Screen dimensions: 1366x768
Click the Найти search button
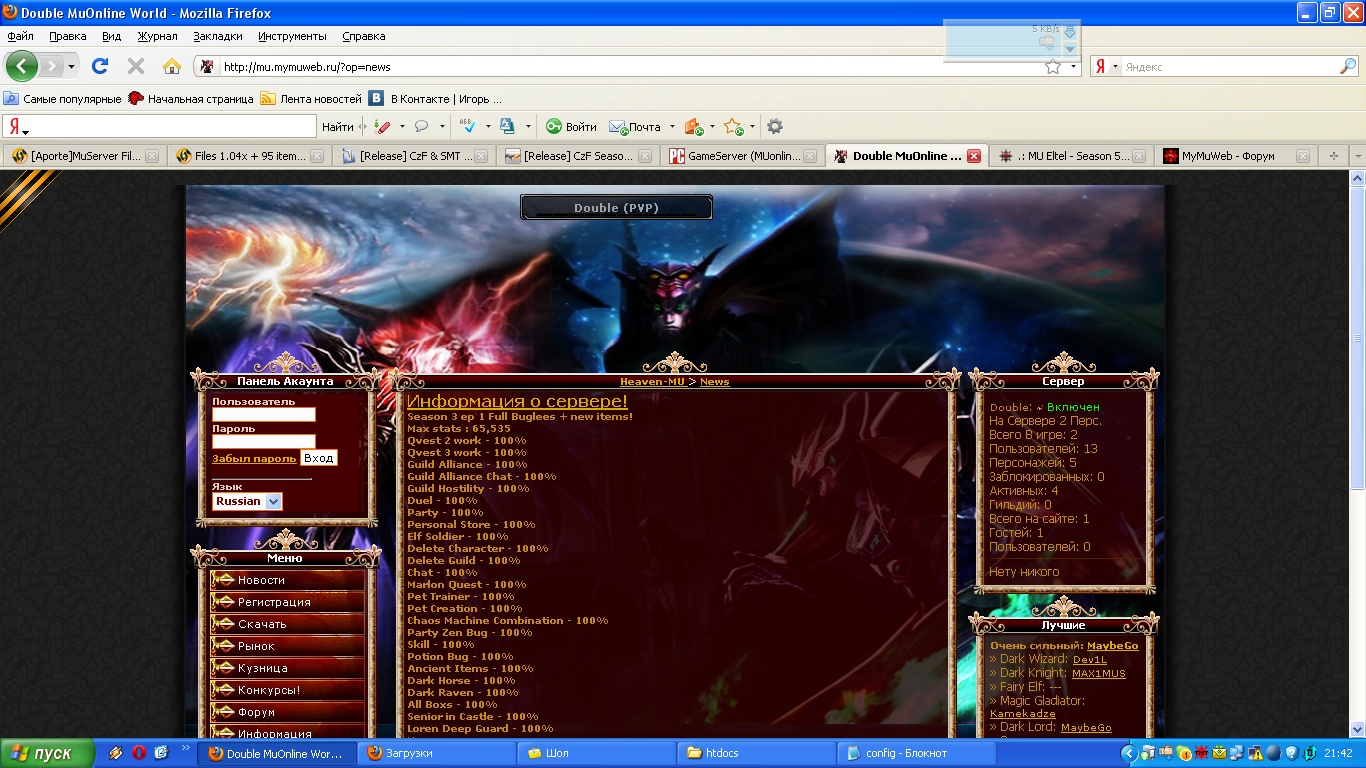tap(338, 127)
